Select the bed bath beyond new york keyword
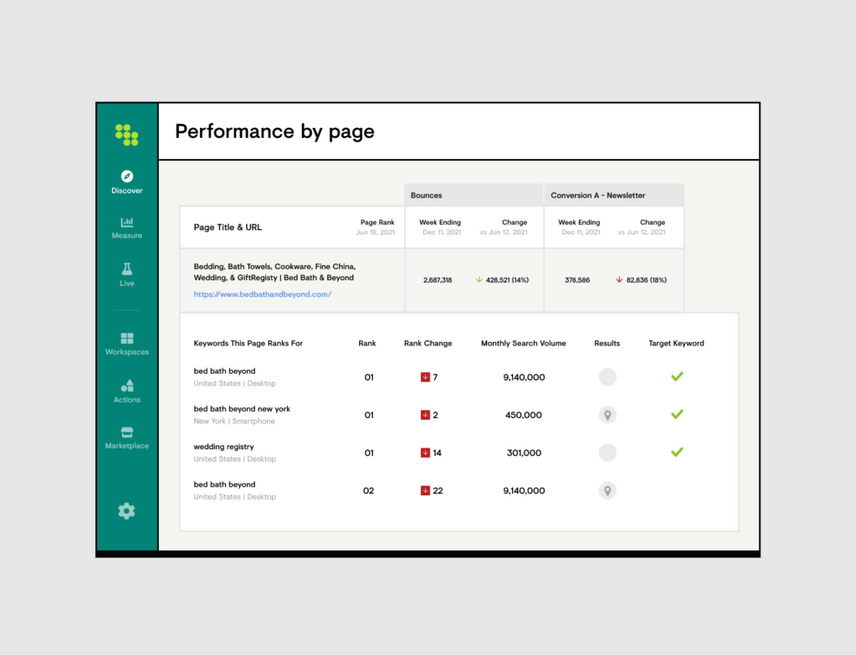 [x=242, y=409]
